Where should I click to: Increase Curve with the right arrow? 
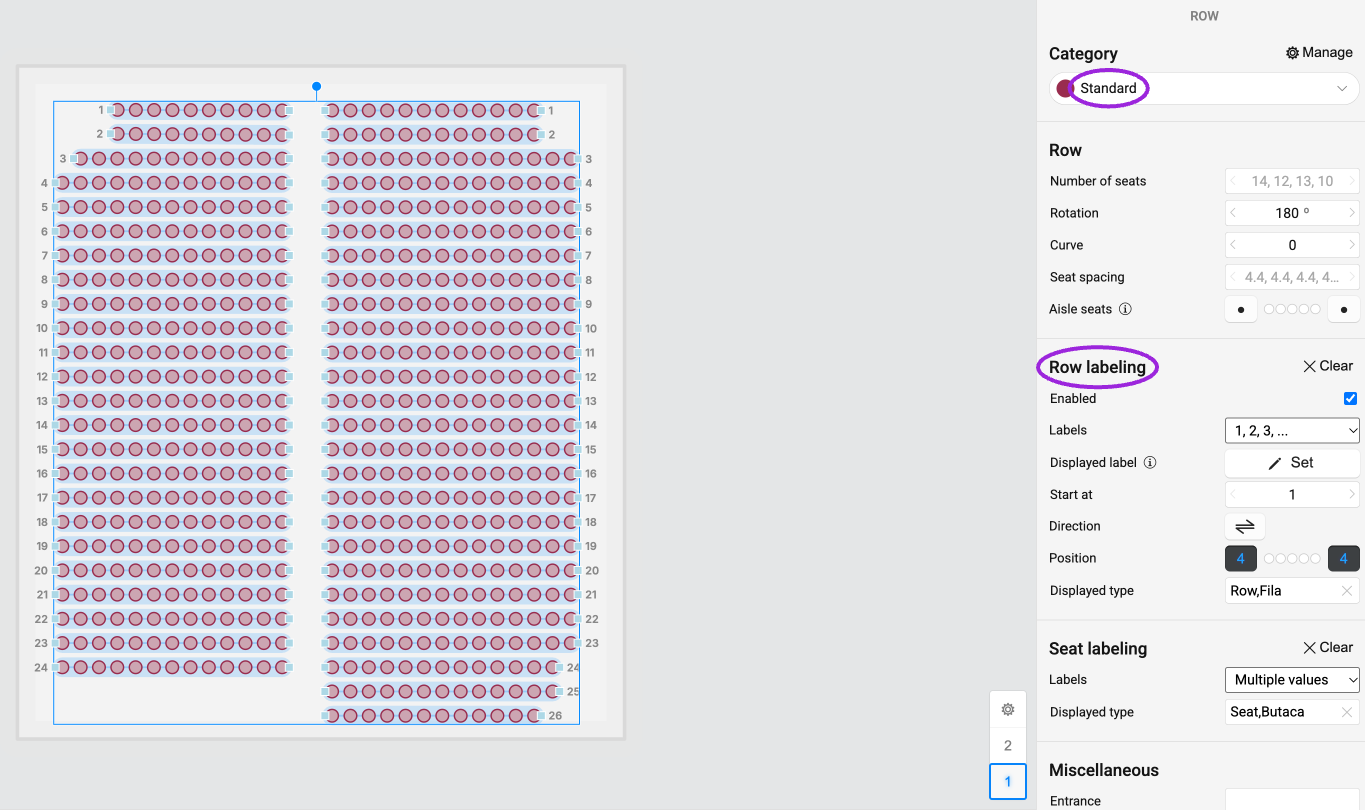[1352, 245]
